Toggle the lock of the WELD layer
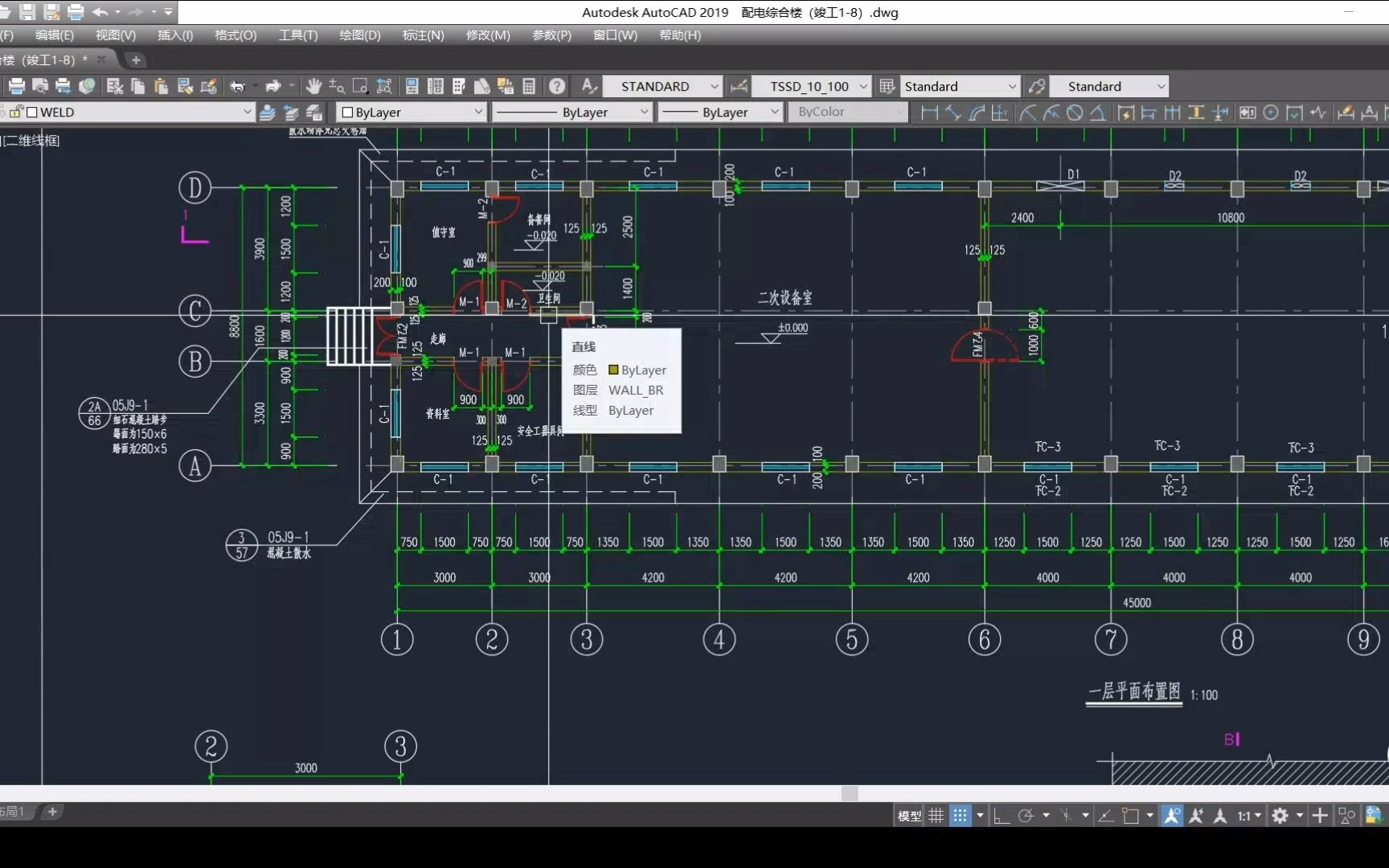 pyautogui.click(x=15, y=112)
